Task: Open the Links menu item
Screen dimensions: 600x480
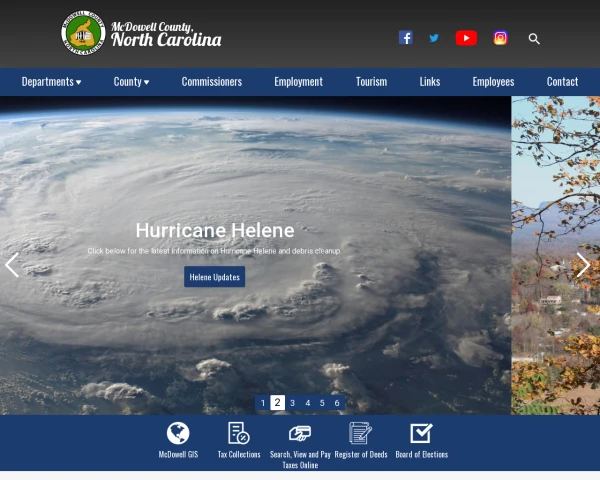Action: (430, 82)
